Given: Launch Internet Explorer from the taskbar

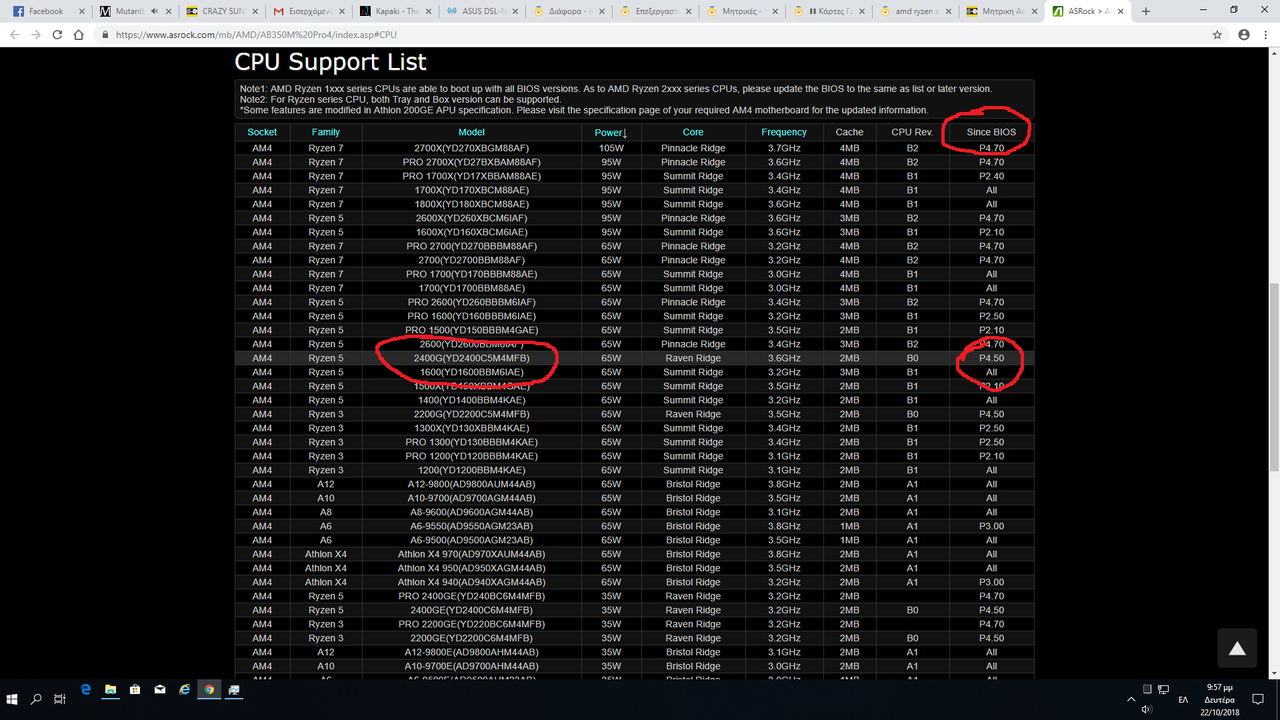Looking at the screenshot, I should point(184,690).
